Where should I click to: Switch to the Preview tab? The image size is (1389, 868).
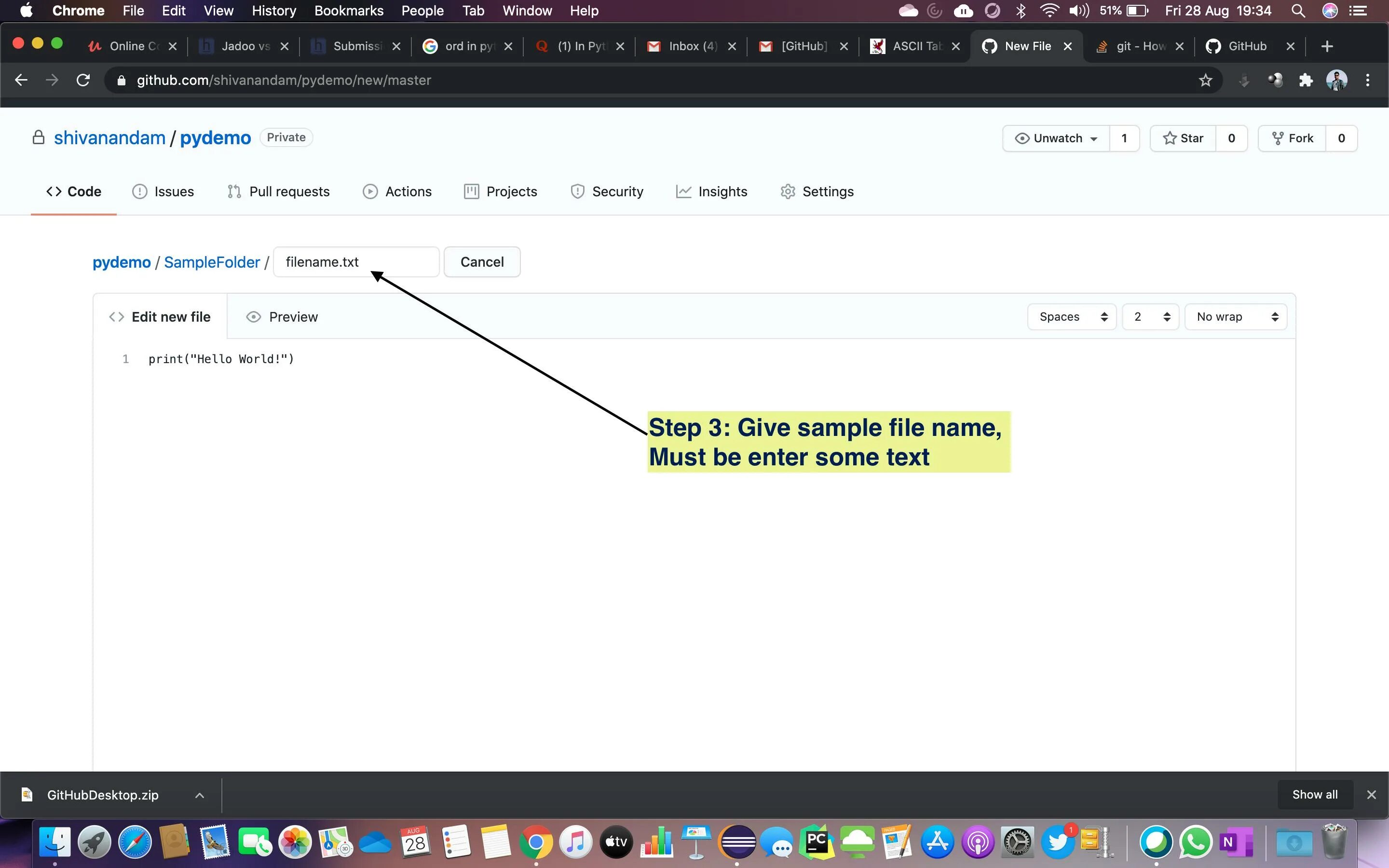pos(282,317)
